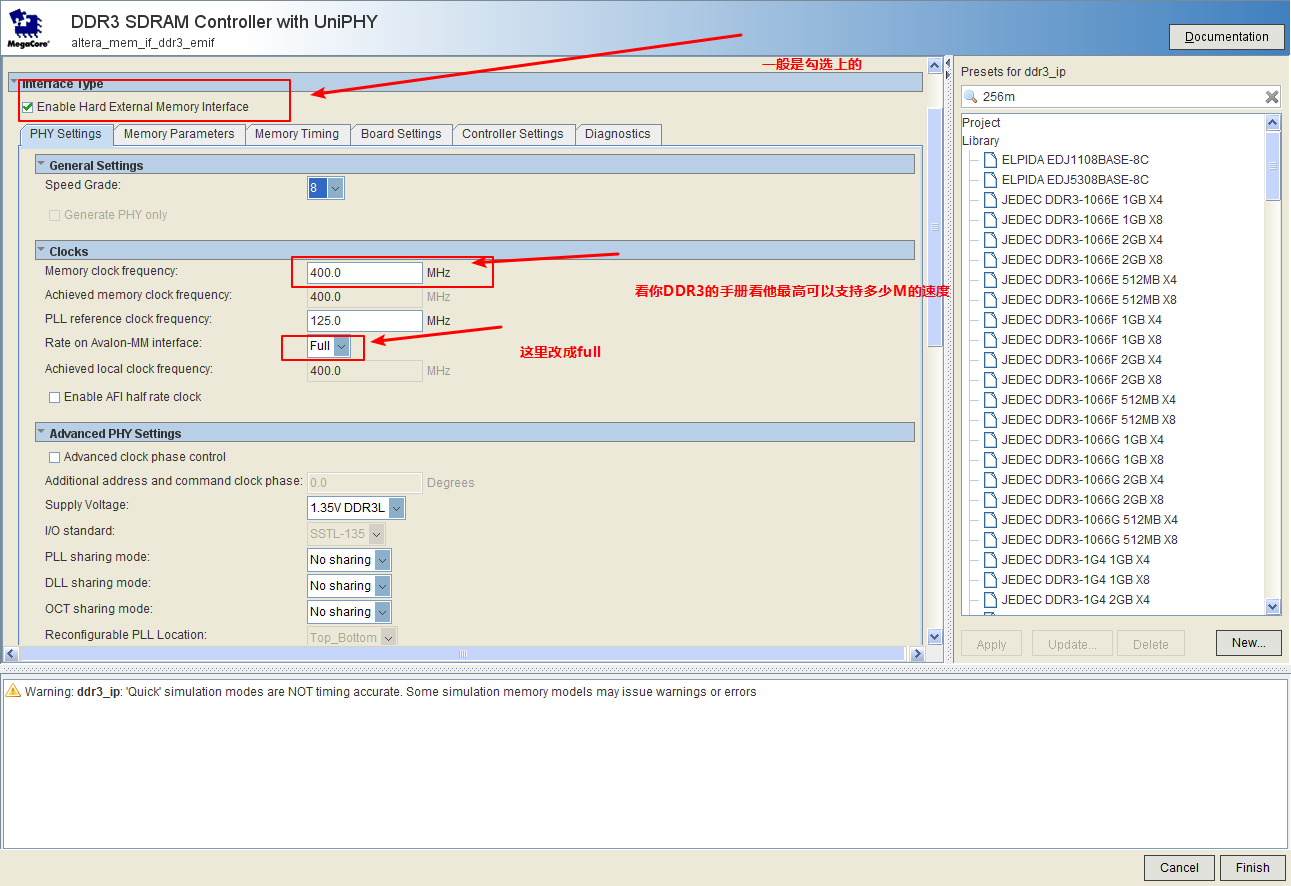1291x886 pixels.
Task: Collapse the General Settings section
Action: (x=41, y=165)
